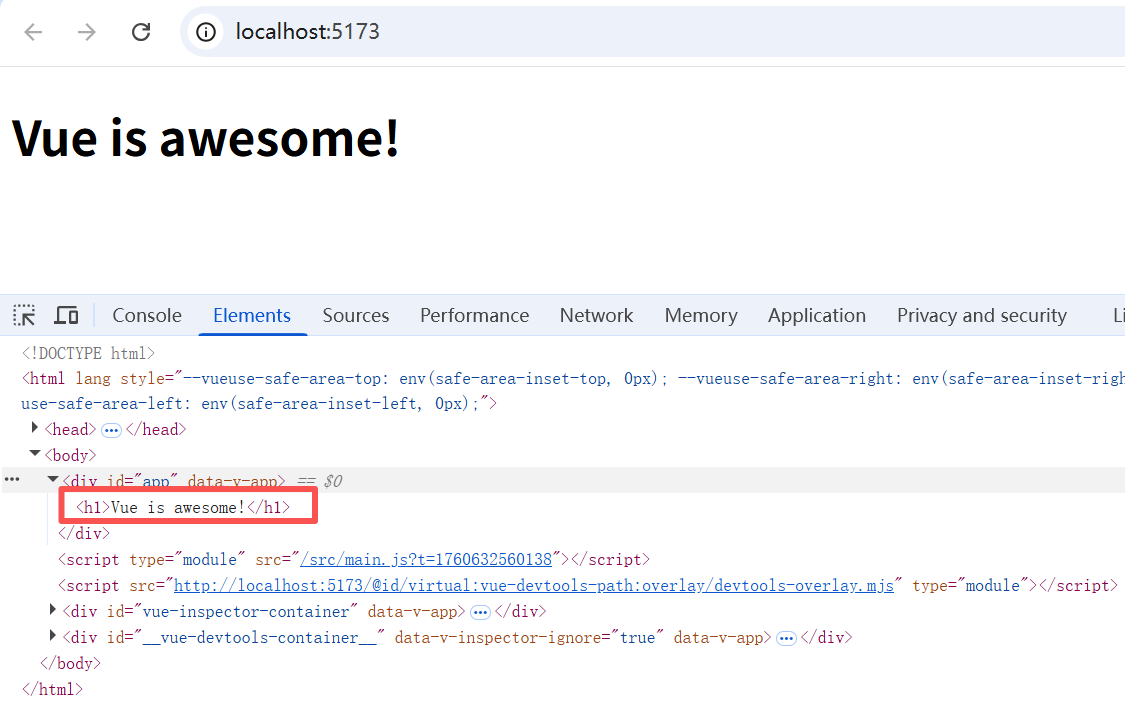Reload the localhost page
The image size is (1125, 723).
pyautogui.click(x=141, y=32)
